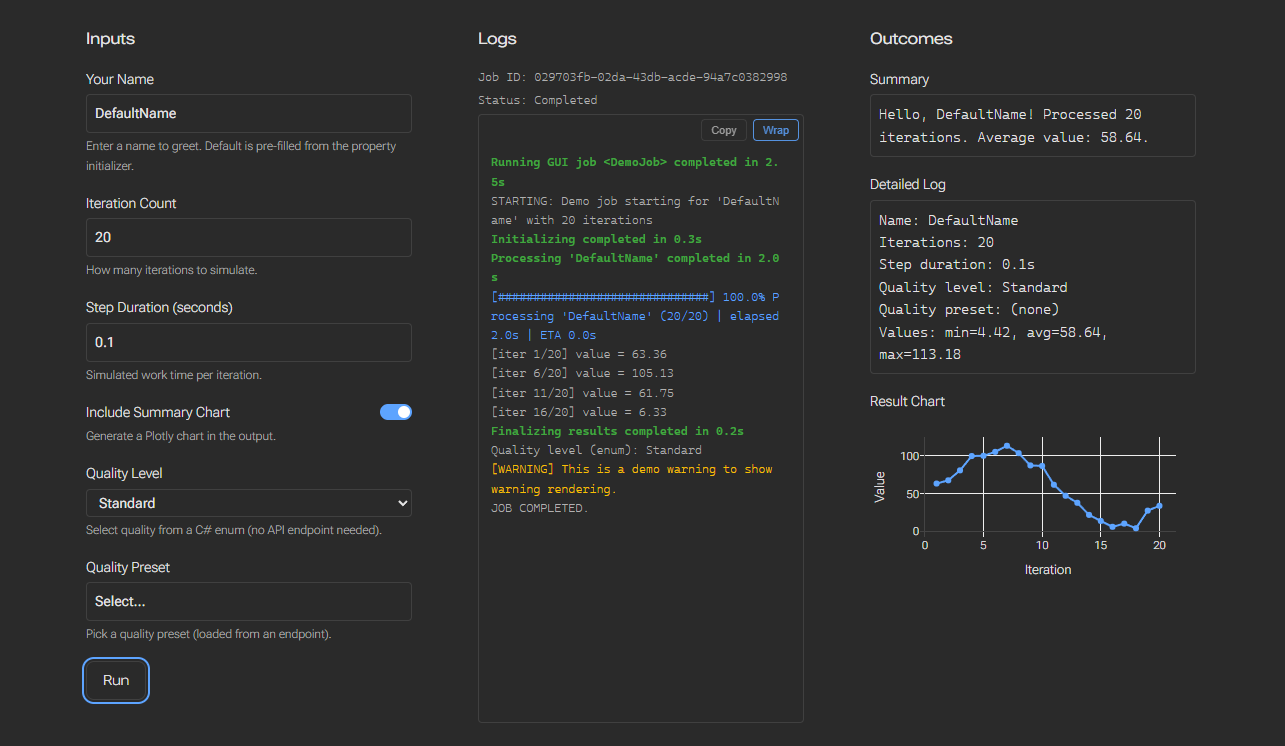
Task: Click the Job ID text
Action: click(x=633, y=77)
